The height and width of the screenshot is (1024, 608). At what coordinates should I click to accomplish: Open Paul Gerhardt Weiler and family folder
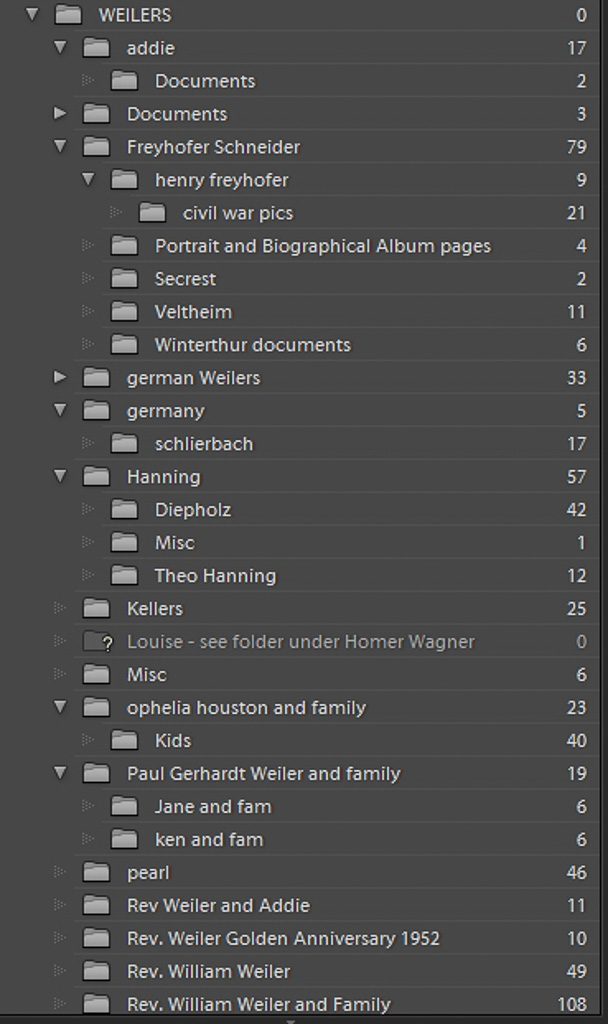[x=336, y=774]
